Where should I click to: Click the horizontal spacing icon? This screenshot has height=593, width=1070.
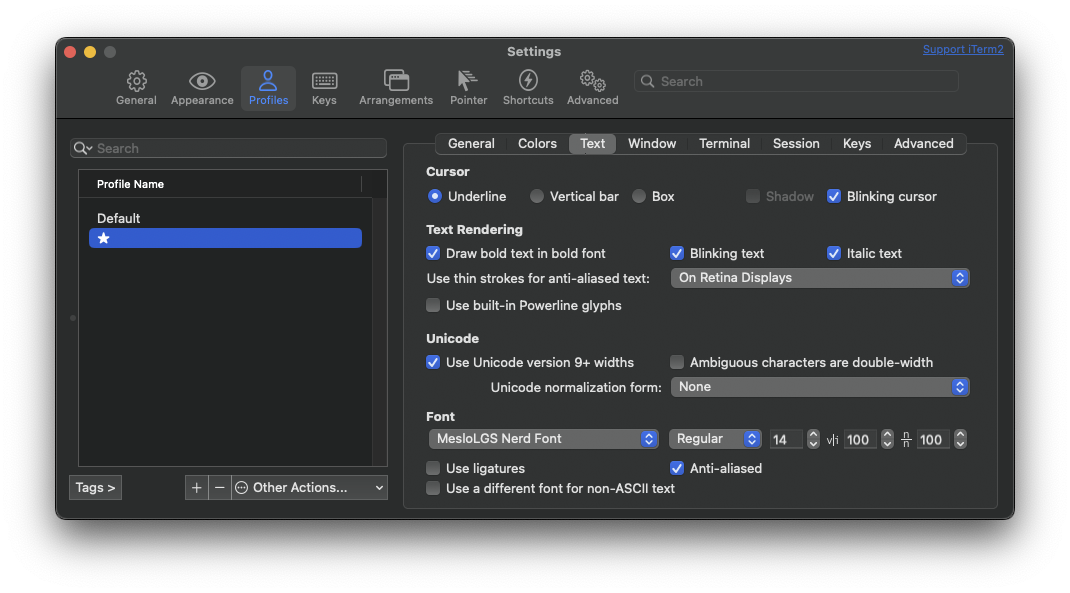[833, 440]
